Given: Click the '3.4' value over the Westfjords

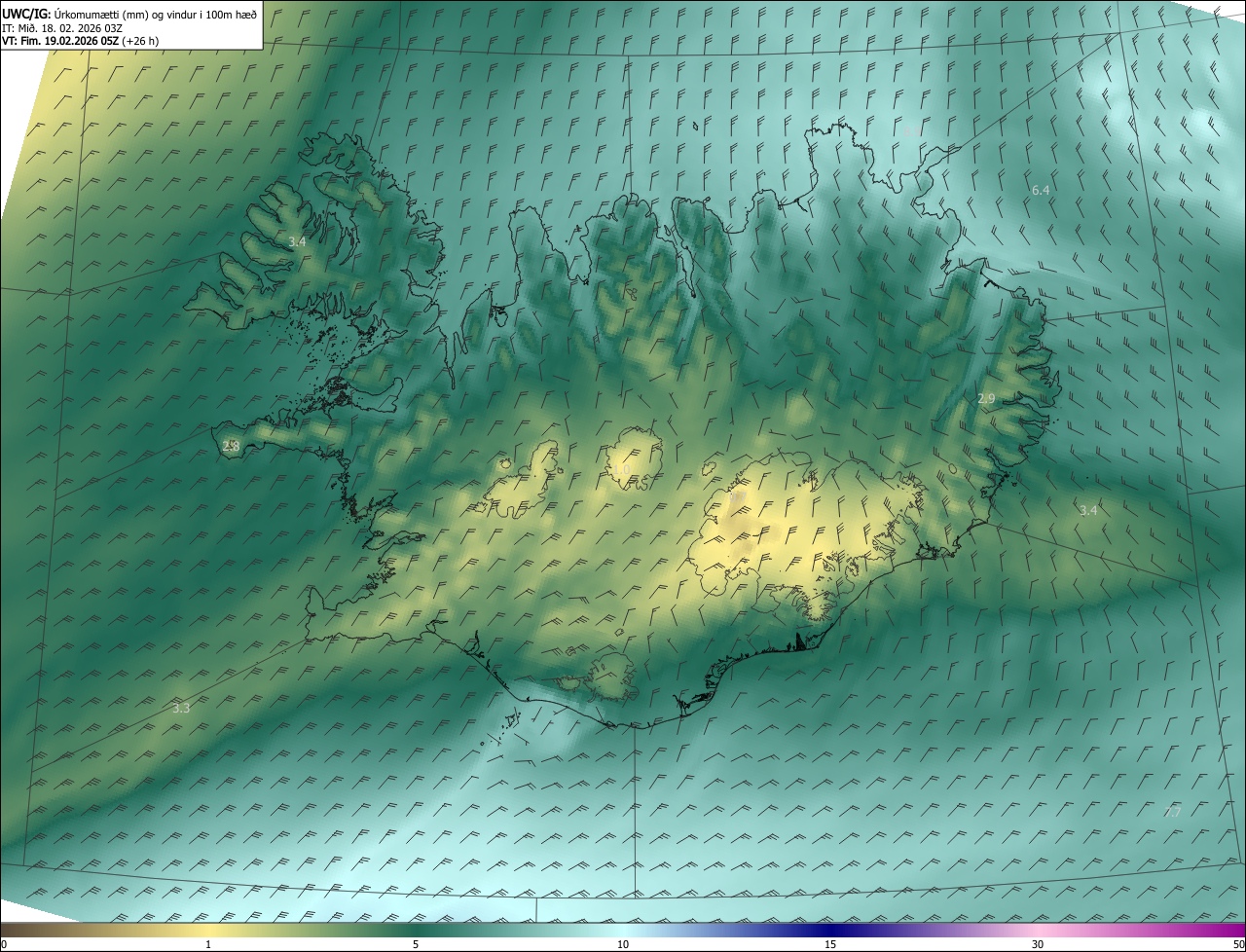Looking at the screenshot, I should (x=297, y=241).
